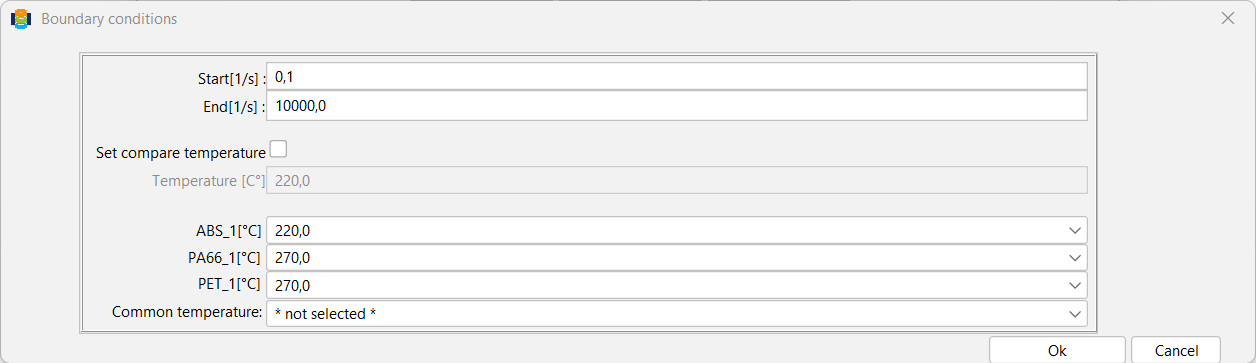Click the greyed-out Temperature [C°] field
The width and height of the screenshot is (1256, 363).
(677, 180)
